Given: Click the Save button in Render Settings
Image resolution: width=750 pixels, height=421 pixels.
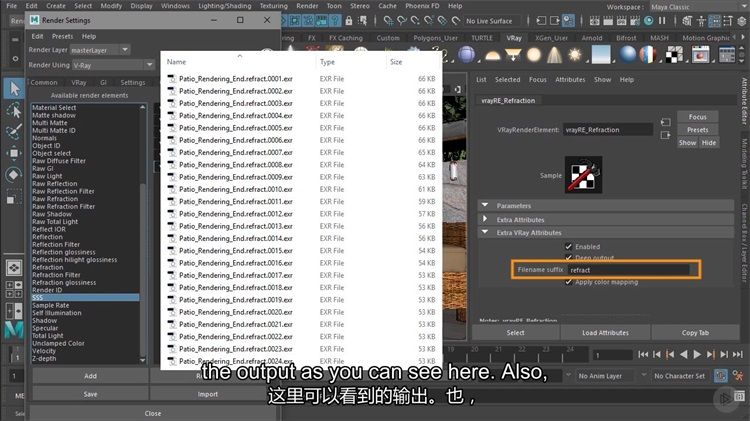Looking at the screenshot, I should coord(90,394).
